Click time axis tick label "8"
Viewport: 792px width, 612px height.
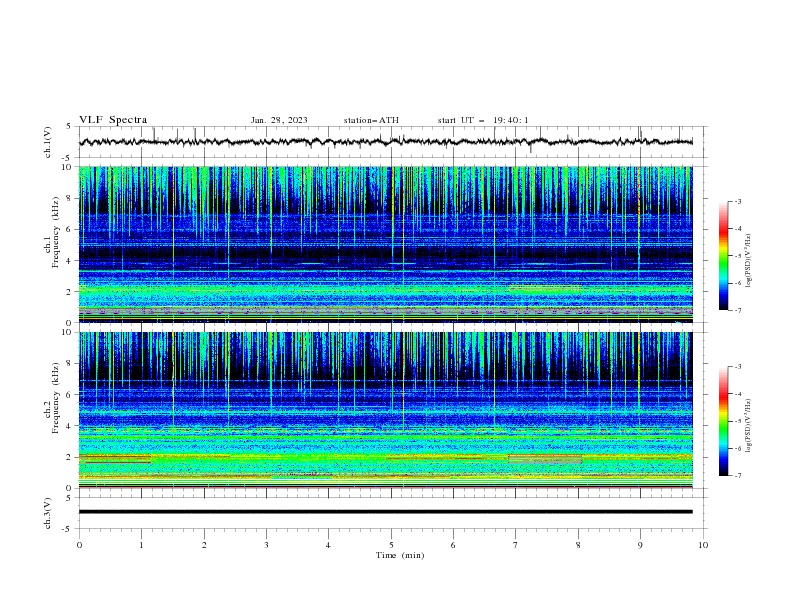[x=578, y=545]
